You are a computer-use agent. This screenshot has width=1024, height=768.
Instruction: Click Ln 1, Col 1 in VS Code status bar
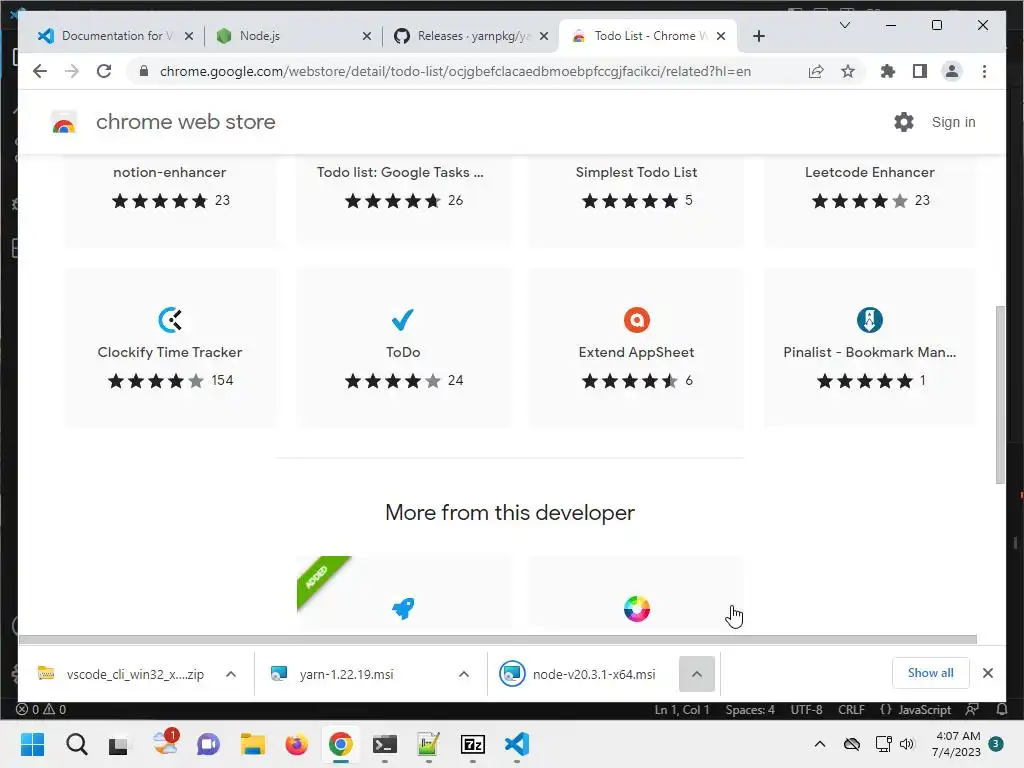point(682,709)
